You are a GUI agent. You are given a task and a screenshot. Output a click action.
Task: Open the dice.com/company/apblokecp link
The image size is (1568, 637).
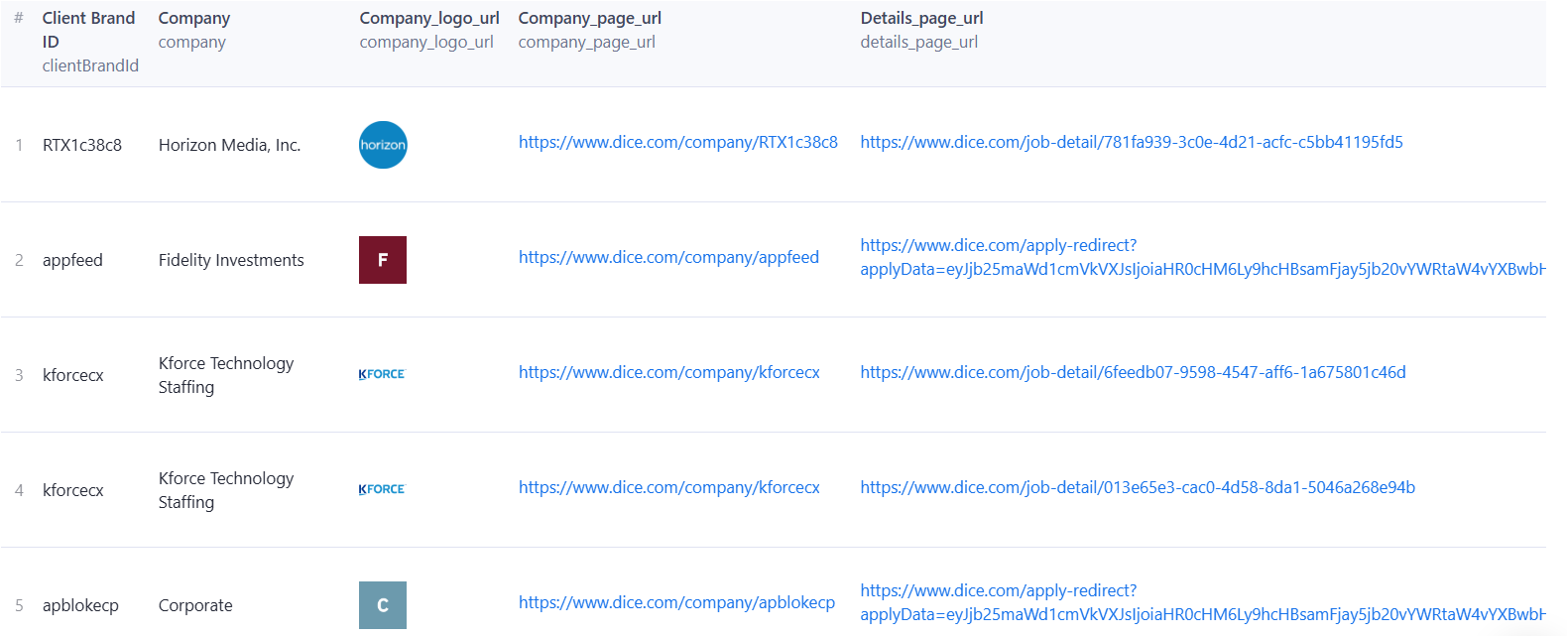(x=676, y=602)
